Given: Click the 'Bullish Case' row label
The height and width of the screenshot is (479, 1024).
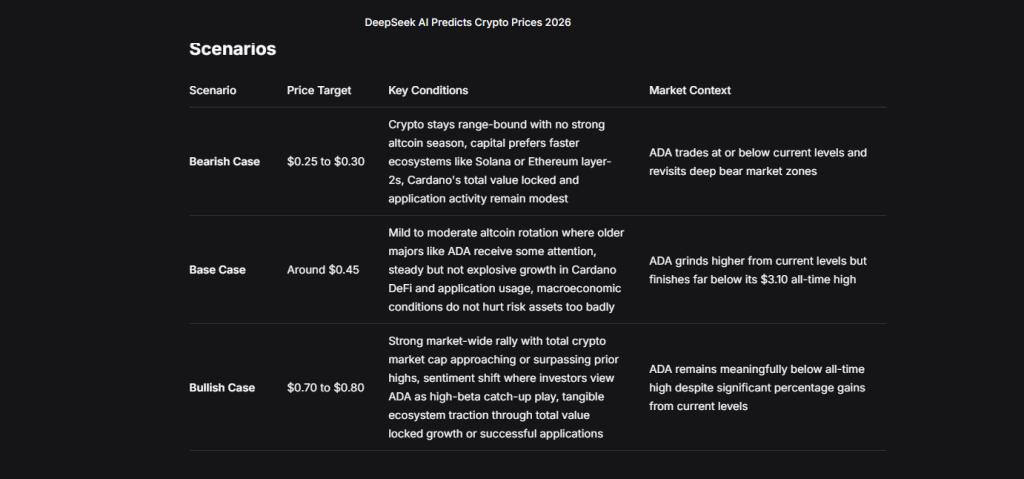Looking at the screenshot, I should coord(222,388).
